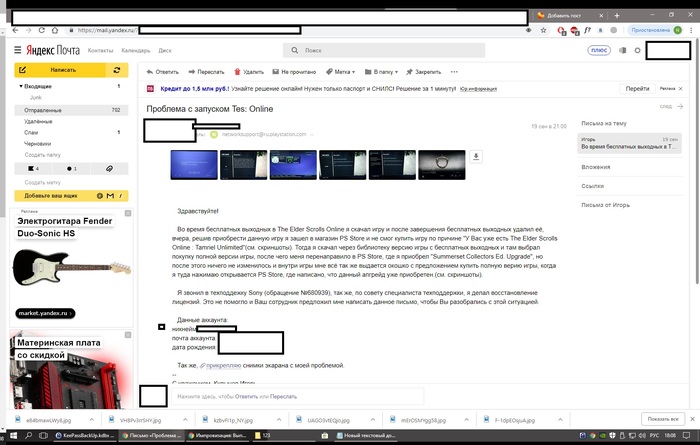700x445 pixels.
Task: Open the В папку dropdown
Action: (x=381, y=72)
